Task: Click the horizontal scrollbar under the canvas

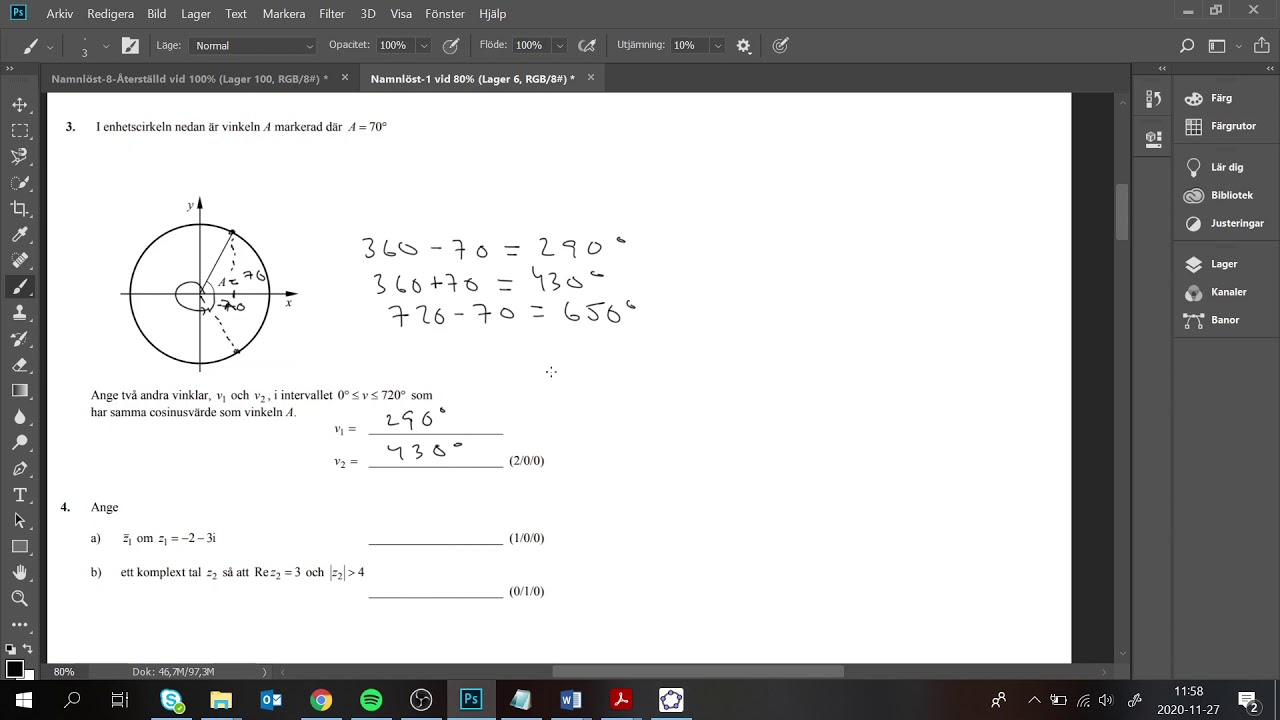Action: [x=698, y=672]
